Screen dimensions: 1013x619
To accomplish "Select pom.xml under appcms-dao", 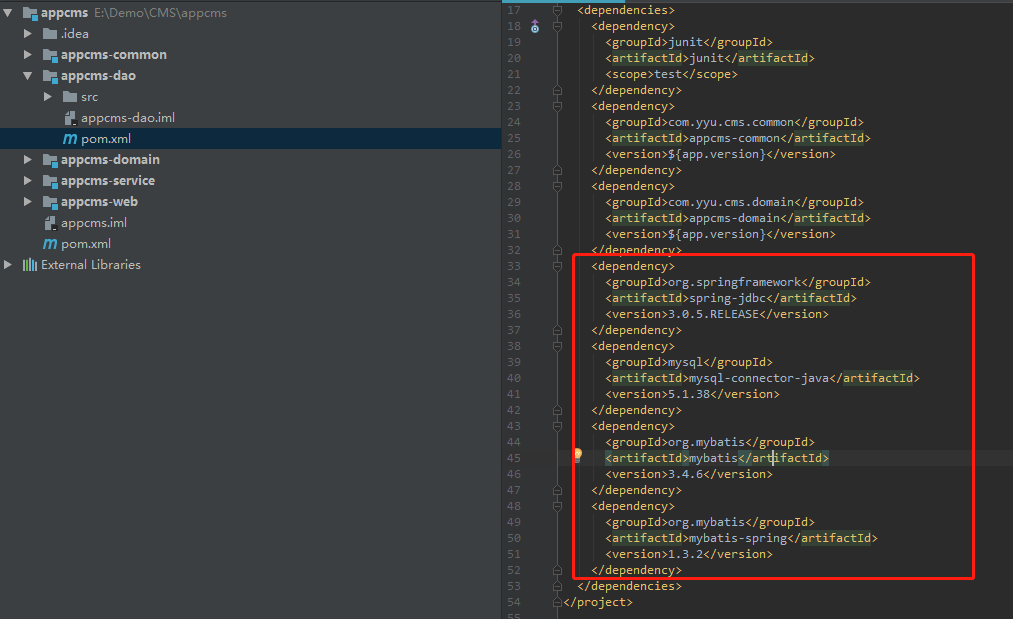I will click(106, 139).
